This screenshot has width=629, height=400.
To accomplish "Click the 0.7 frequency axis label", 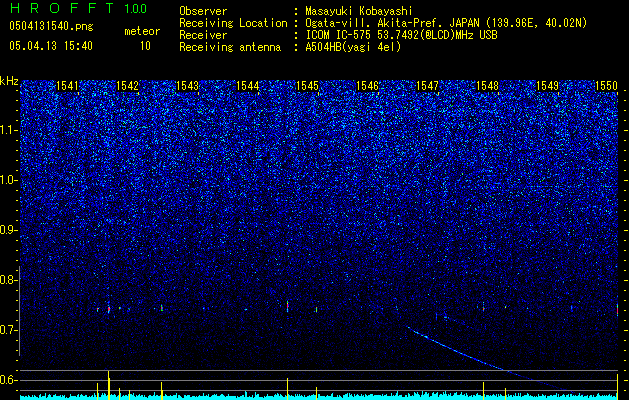I will click(x=8, y=330).
